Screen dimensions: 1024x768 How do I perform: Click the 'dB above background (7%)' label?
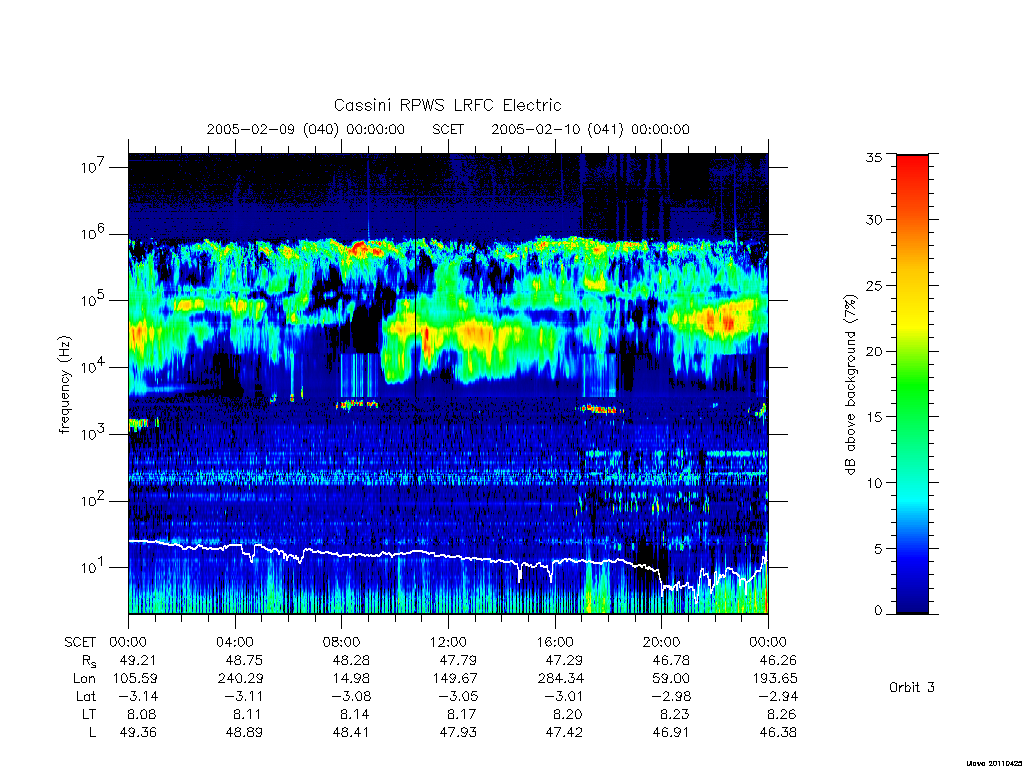(850, 384)
